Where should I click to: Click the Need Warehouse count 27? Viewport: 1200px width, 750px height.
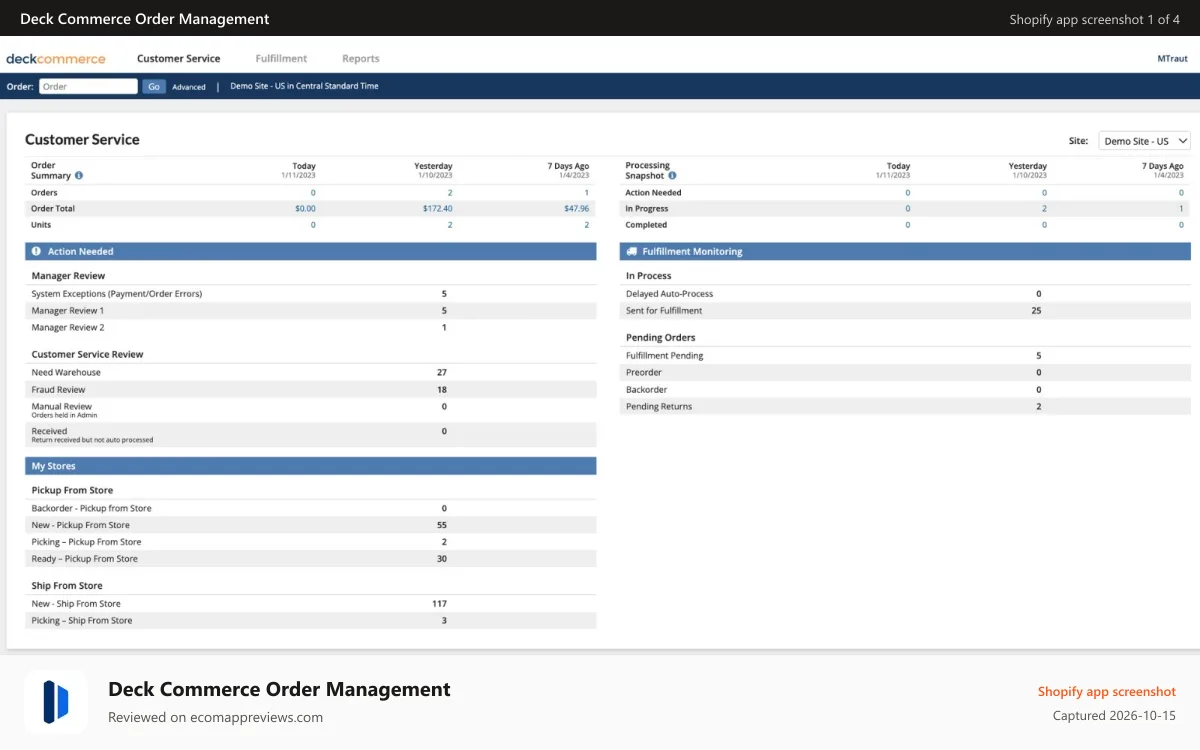tap(442, 373)
